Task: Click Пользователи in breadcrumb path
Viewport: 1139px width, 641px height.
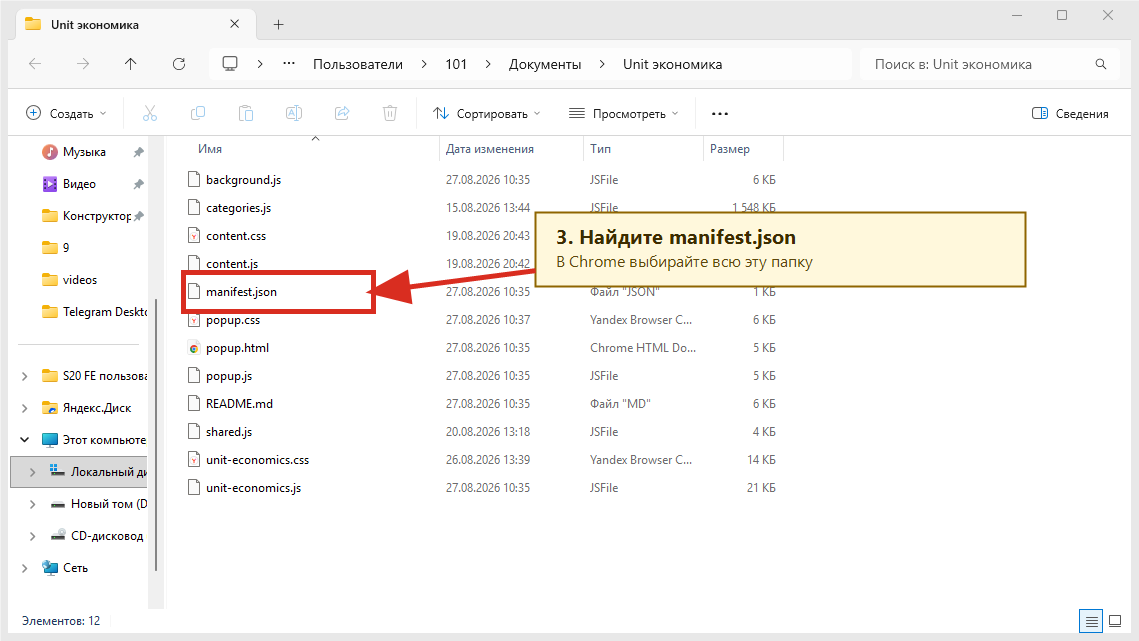Action: (357, 64)
